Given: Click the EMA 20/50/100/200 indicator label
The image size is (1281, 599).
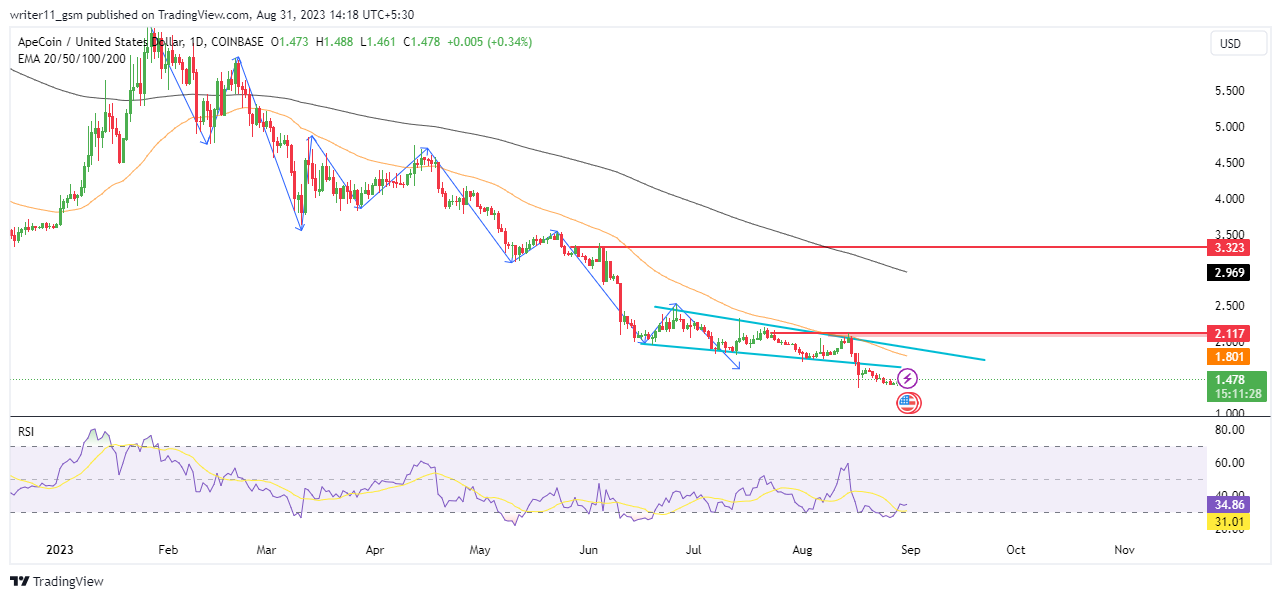Looking at the screenshot, I should [72, 59].
